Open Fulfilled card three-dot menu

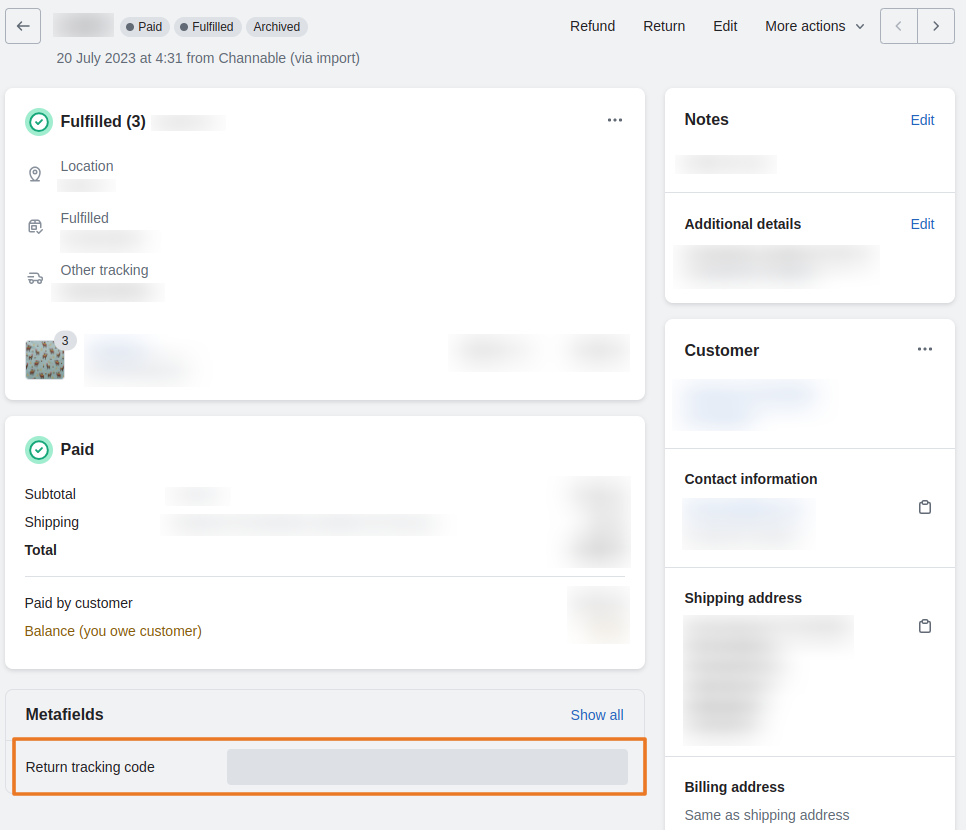pyautogui.click(x=614, y=120)
